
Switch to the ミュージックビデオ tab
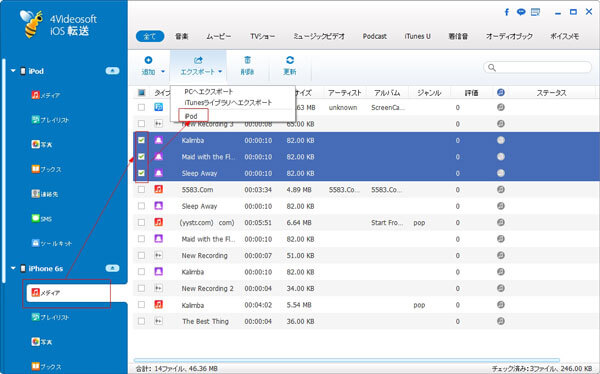click(319, 36)
